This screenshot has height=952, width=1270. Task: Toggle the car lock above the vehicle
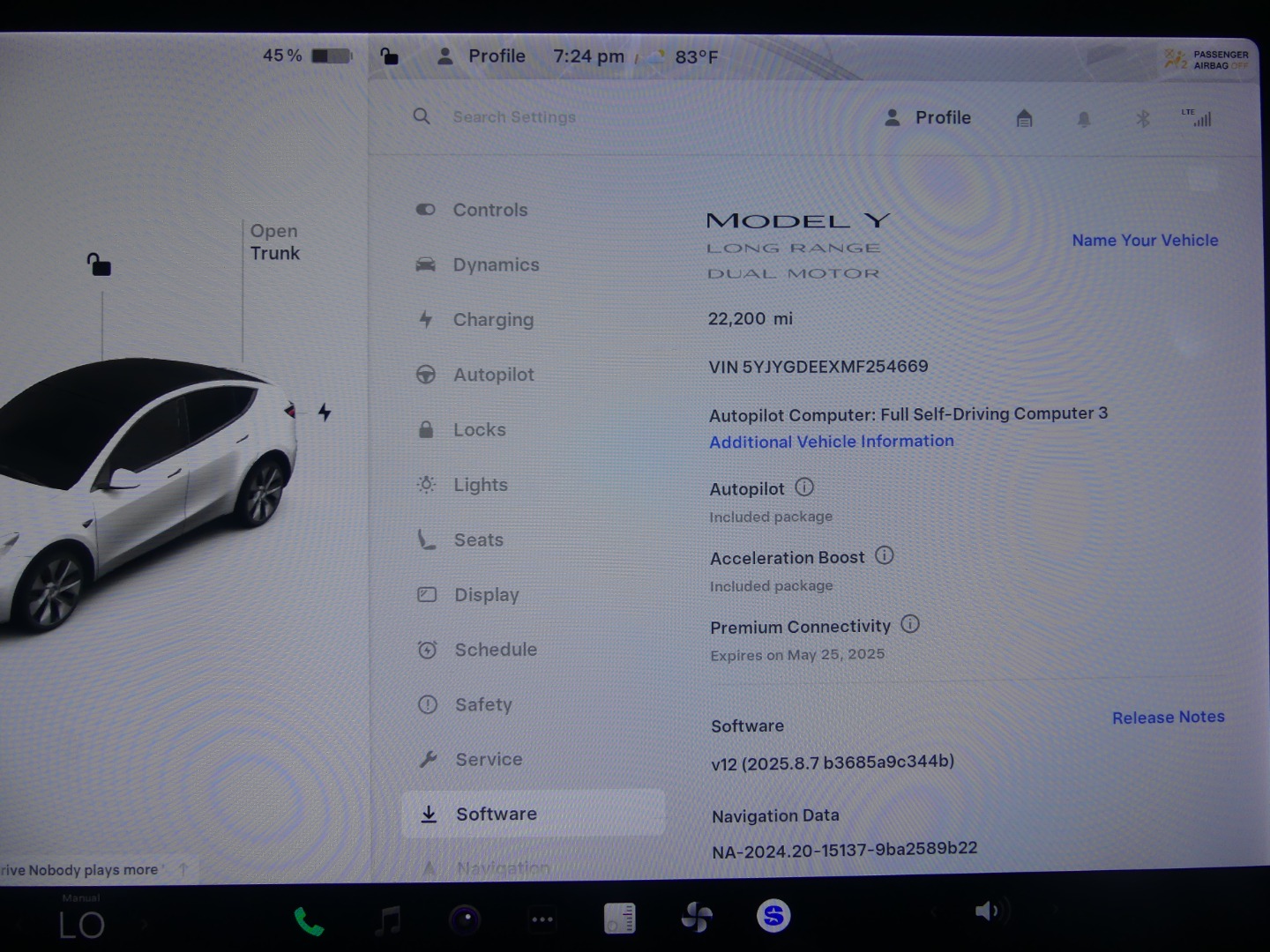tap(99, 264)
